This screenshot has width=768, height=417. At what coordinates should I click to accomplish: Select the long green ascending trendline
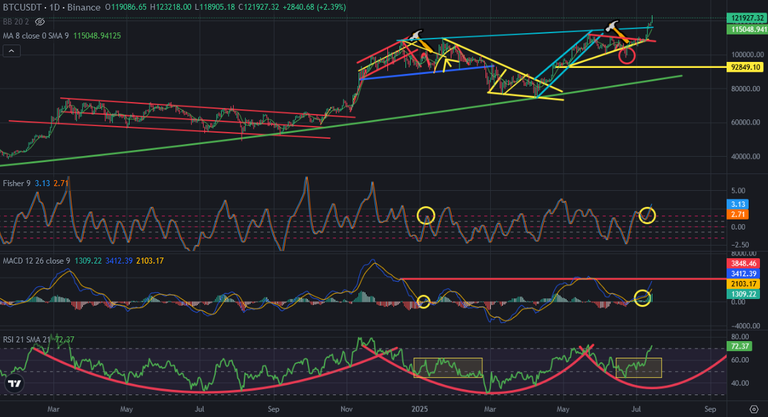point(340,122)
